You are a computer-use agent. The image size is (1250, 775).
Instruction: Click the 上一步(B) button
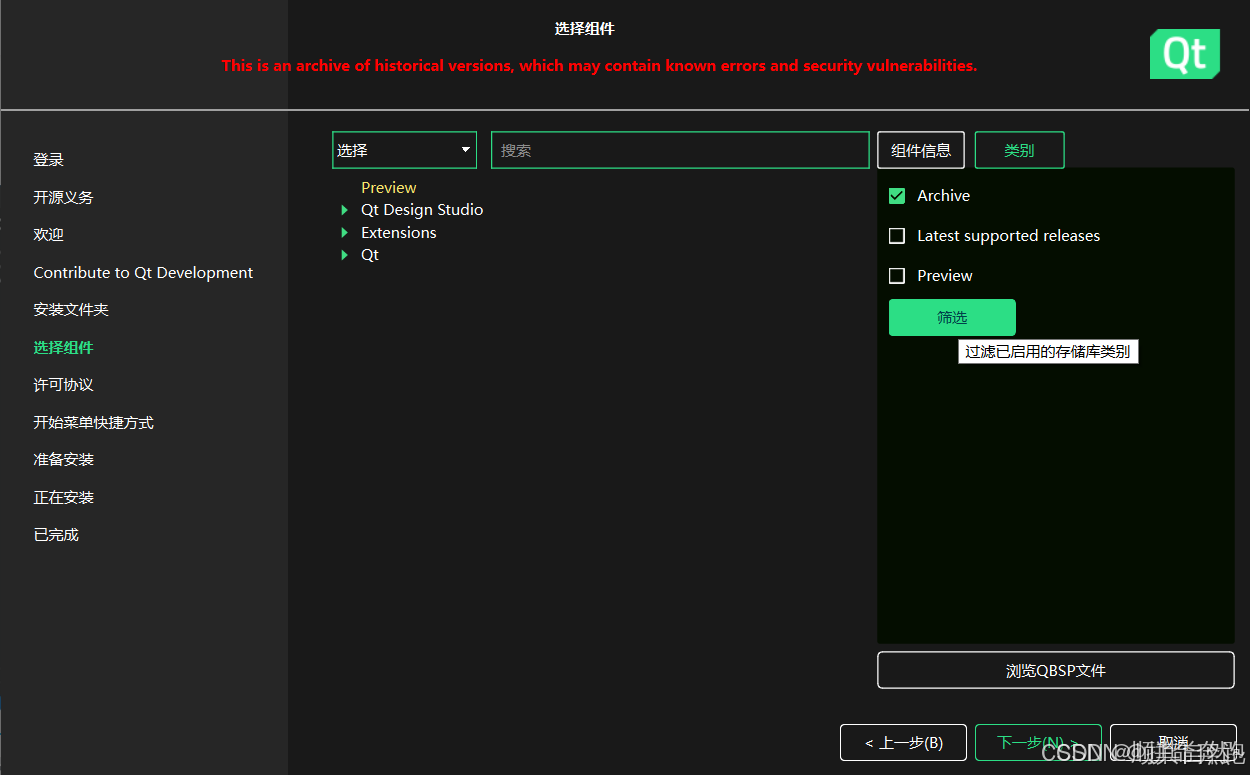[903, 742]
